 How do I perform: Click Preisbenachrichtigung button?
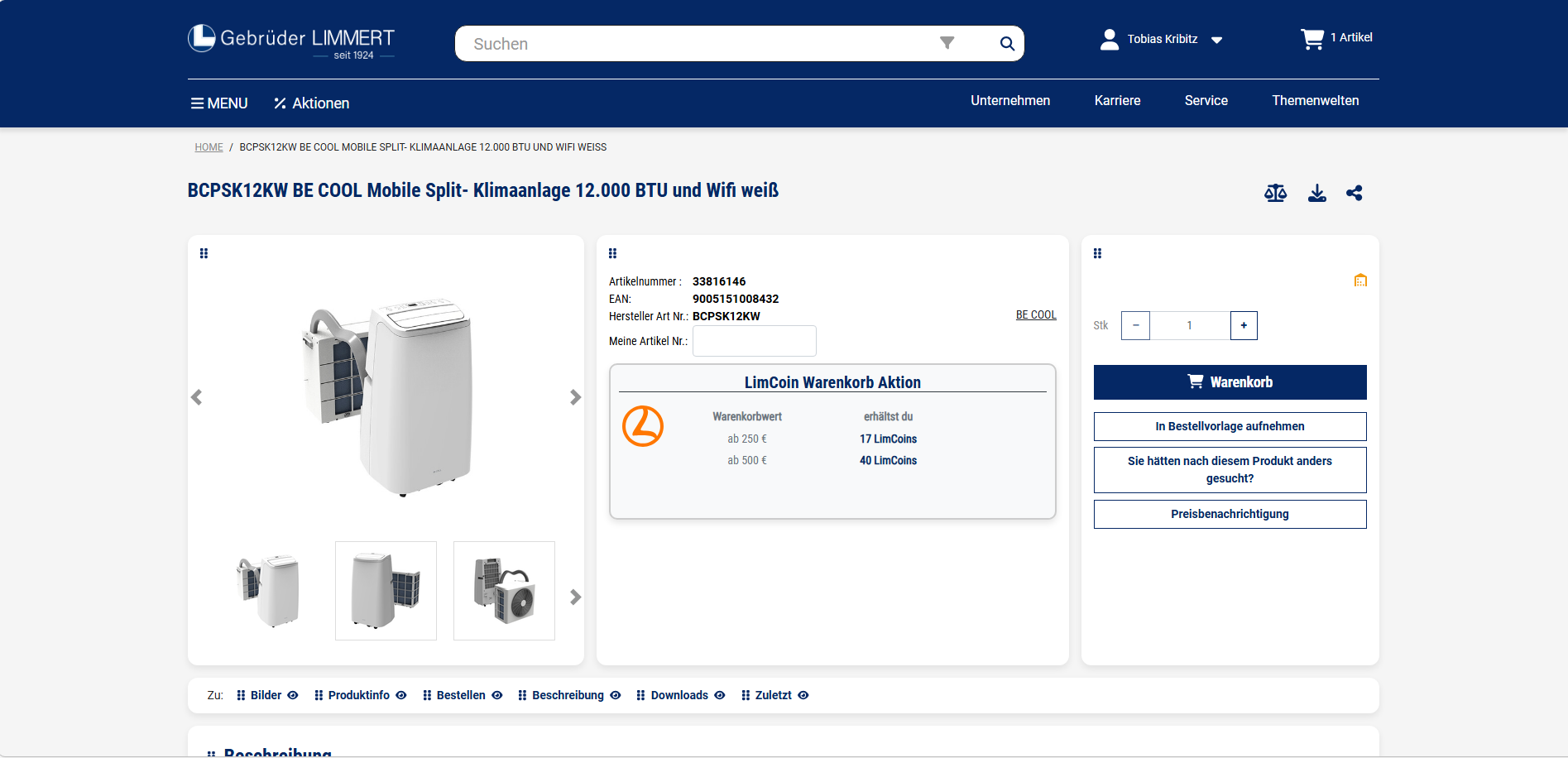pyautogui.click(x=1230, y=514)
